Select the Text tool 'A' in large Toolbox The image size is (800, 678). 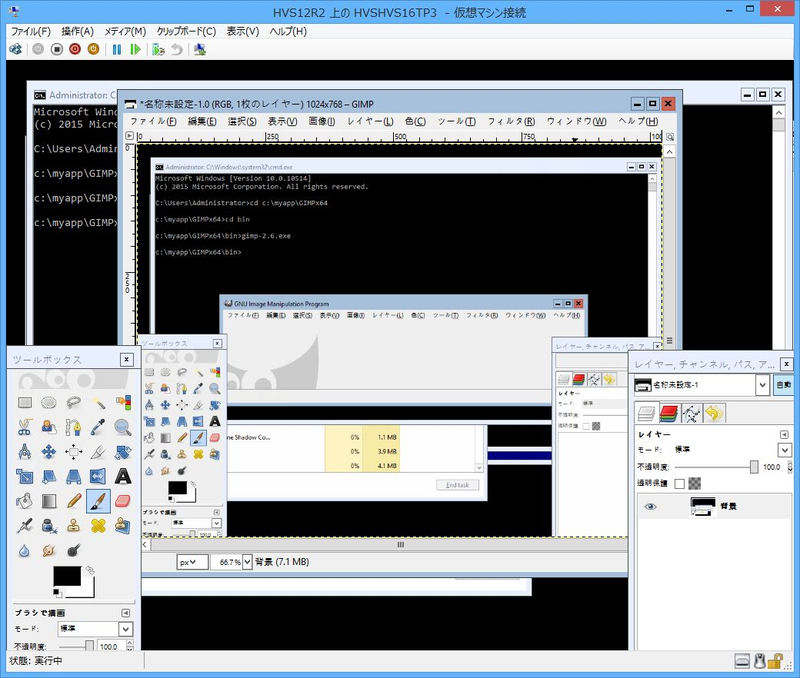coord(123,476)
